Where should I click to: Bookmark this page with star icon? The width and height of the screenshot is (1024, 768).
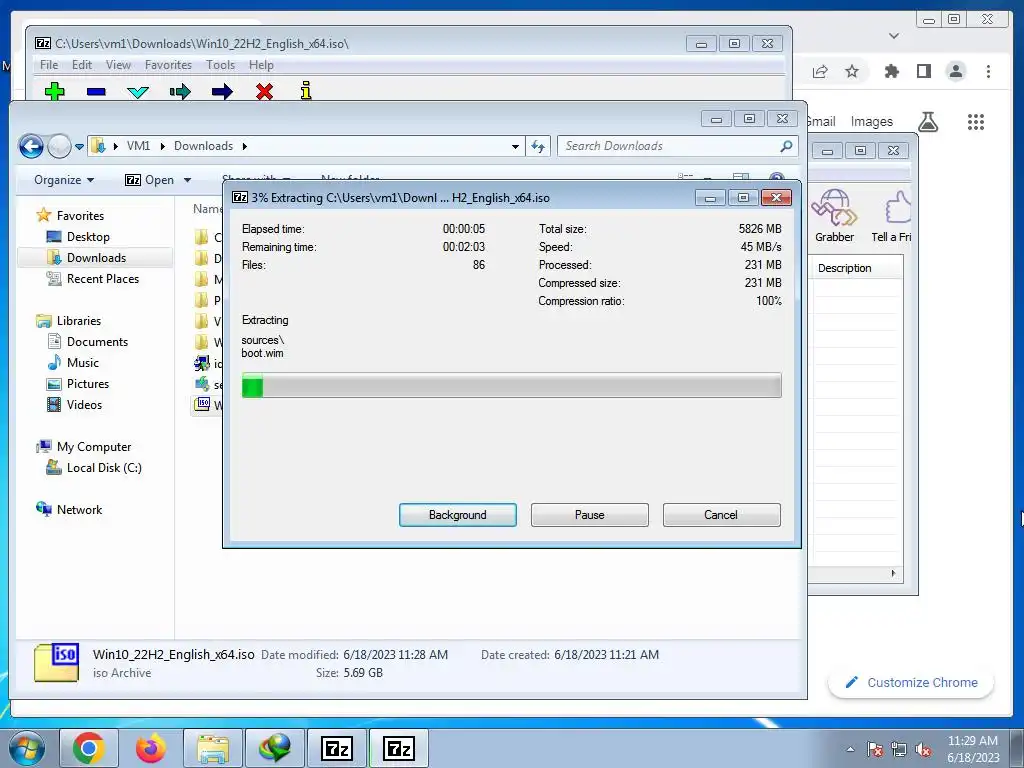coord(852,71)
